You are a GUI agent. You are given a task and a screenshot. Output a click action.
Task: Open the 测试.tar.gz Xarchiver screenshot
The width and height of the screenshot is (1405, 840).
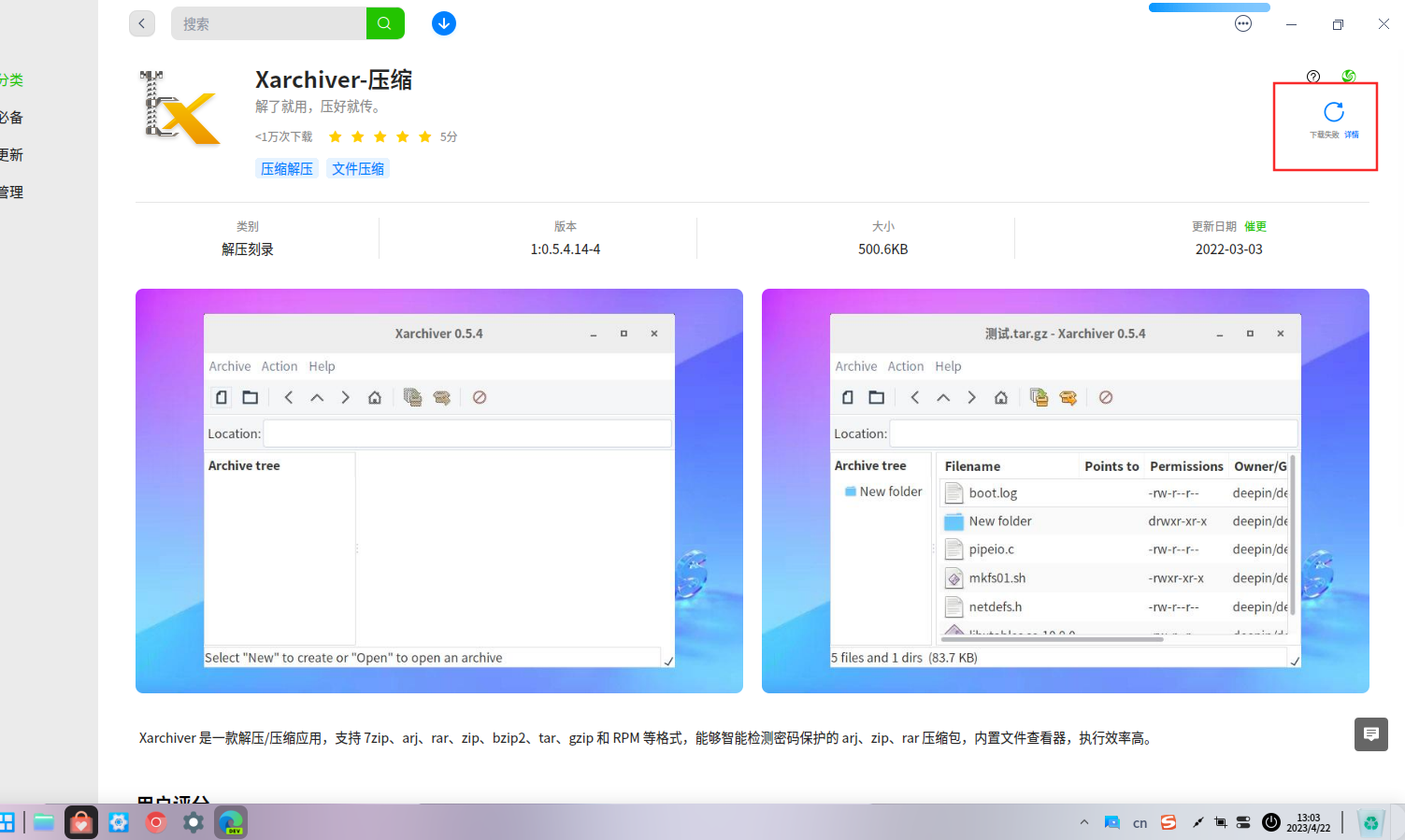(1066, 491)
